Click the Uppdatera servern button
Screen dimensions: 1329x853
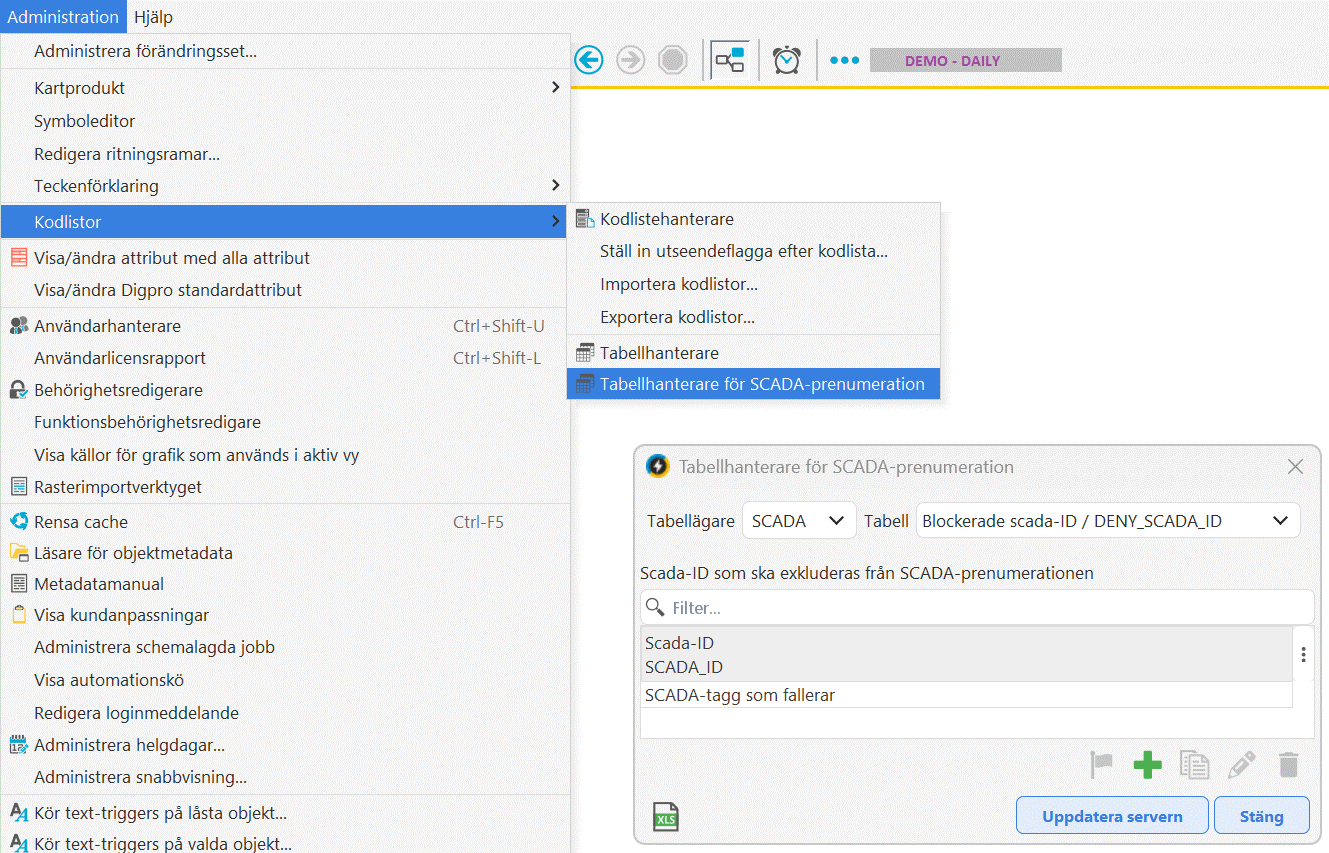tap(1112, 816)
